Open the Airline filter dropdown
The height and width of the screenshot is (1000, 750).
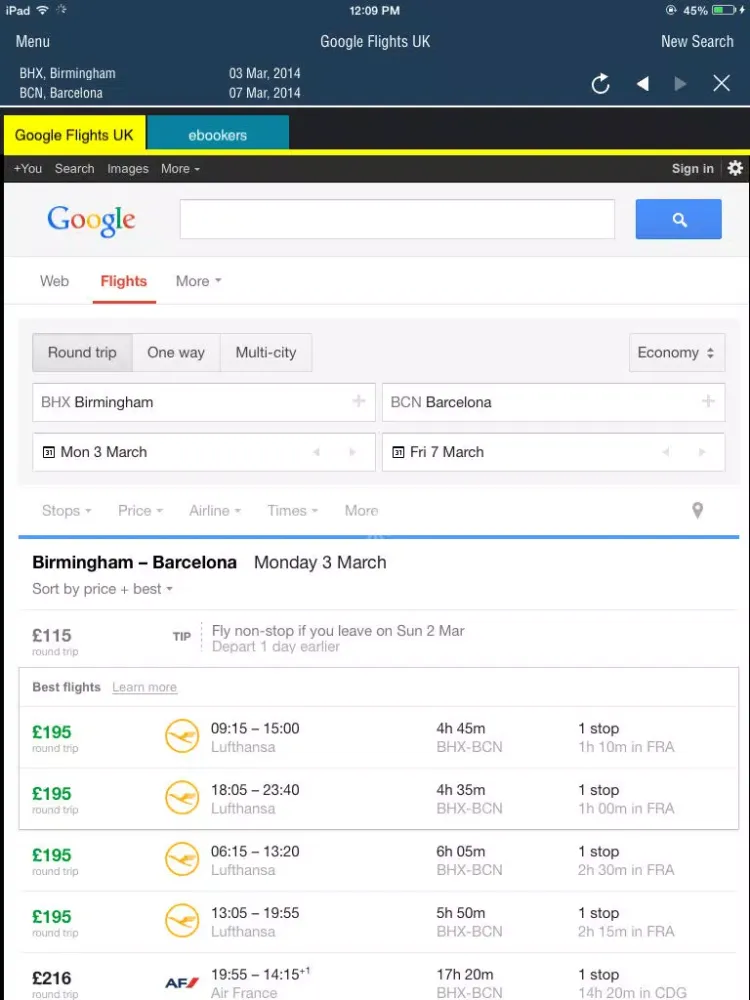tap(215, 510)
